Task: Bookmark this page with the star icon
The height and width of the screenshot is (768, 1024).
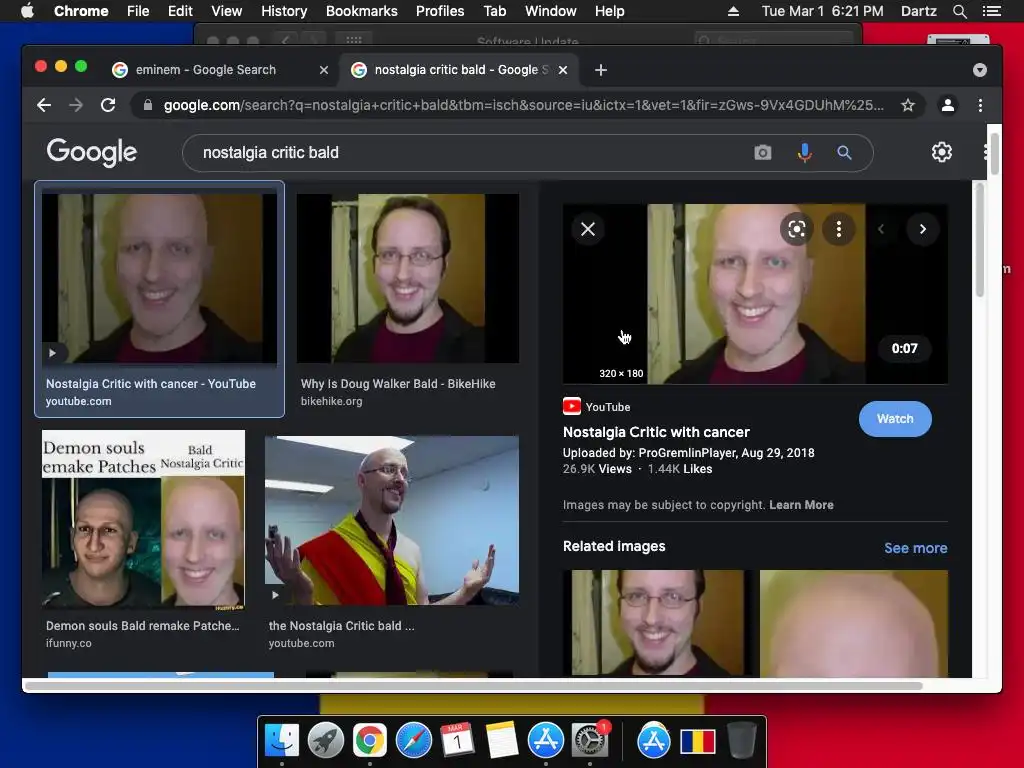Action: tap(908, 105)
